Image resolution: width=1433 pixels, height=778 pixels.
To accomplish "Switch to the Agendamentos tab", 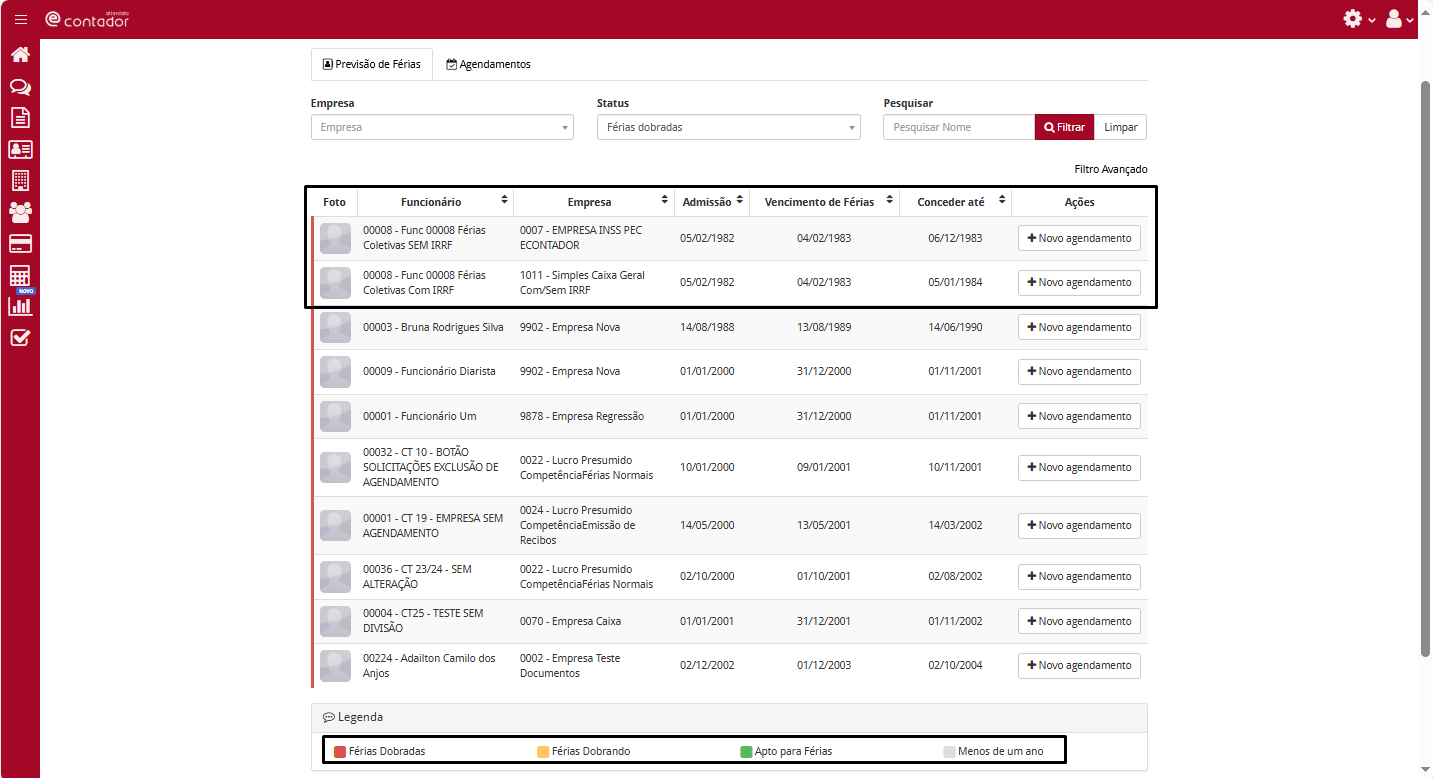I will pyautogui.click(x=488, y=64).
